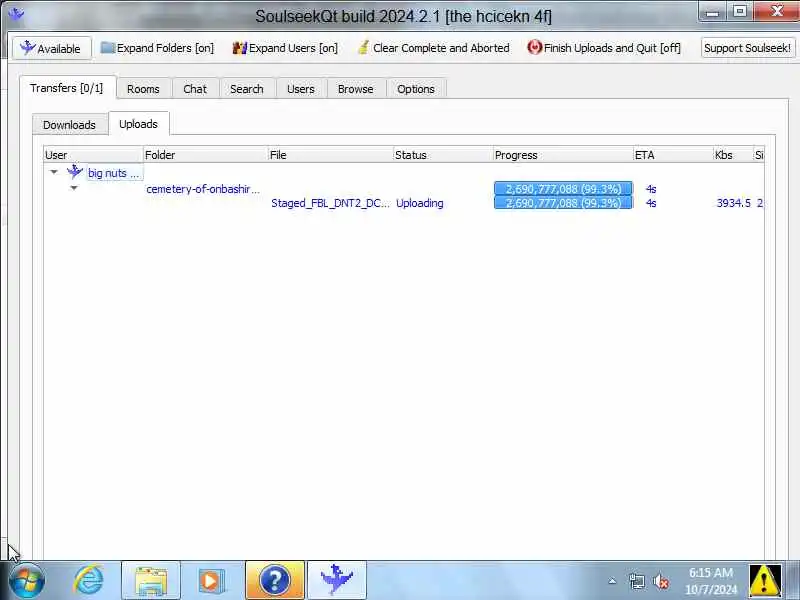Click the Expand Folders folder icon

click(x=108, y=47)
